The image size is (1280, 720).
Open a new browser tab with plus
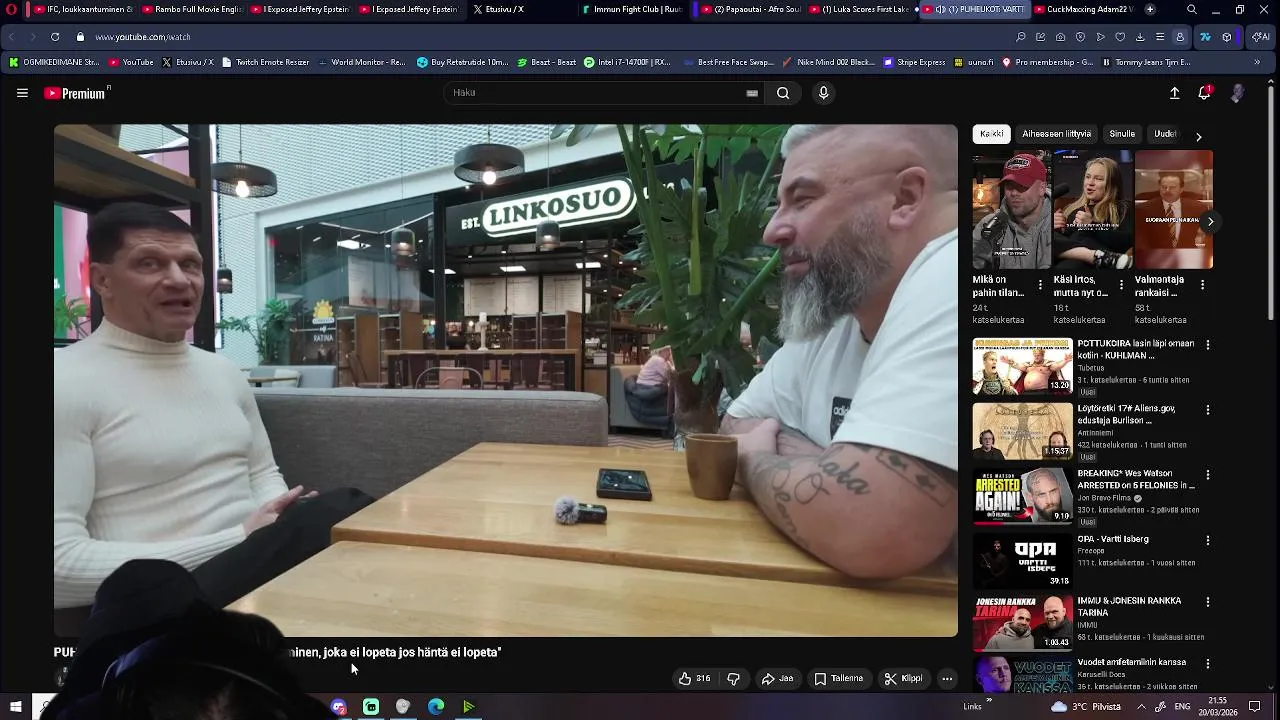point(1150,9)
